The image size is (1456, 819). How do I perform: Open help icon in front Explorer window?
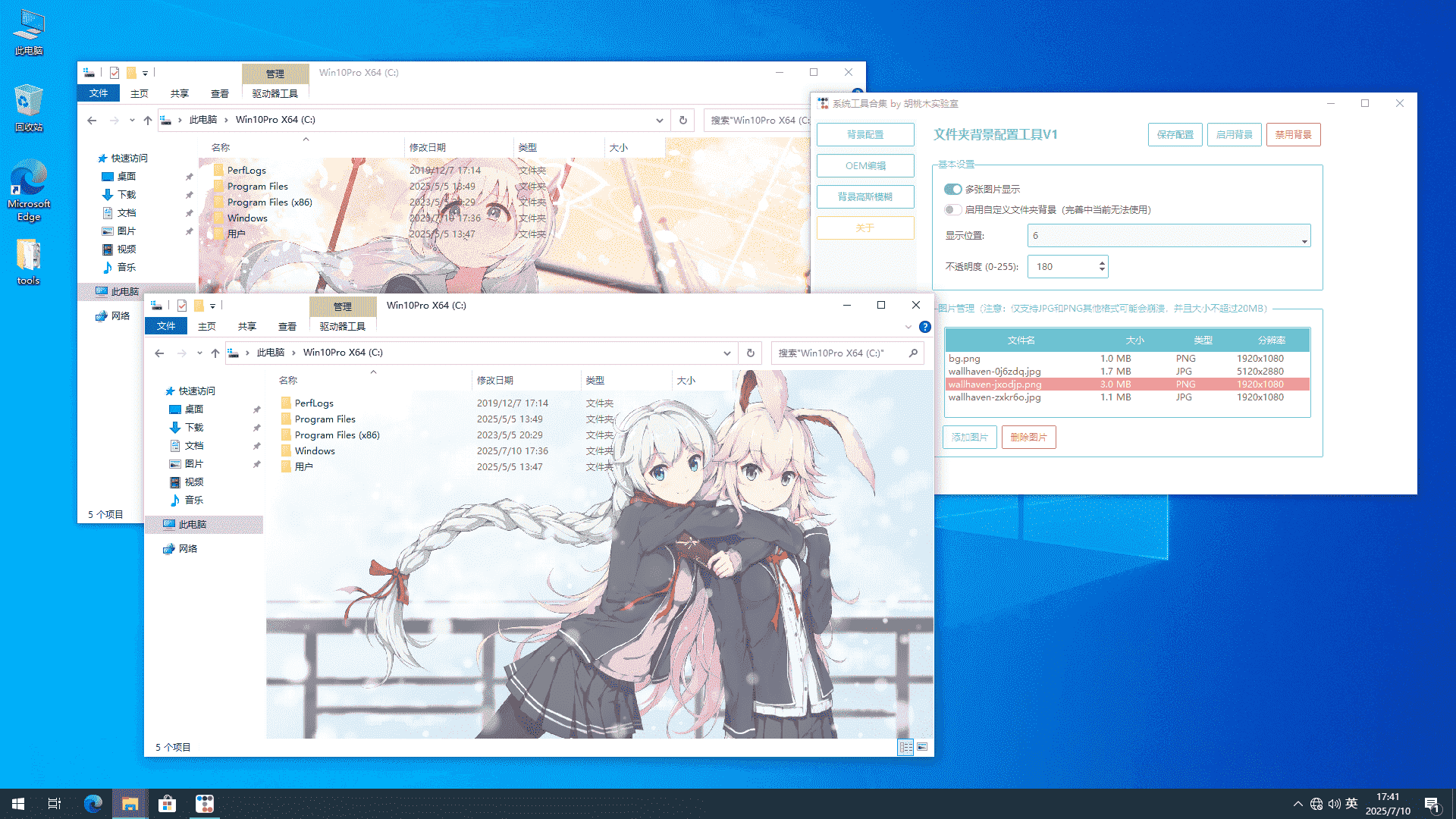(925, 327)
